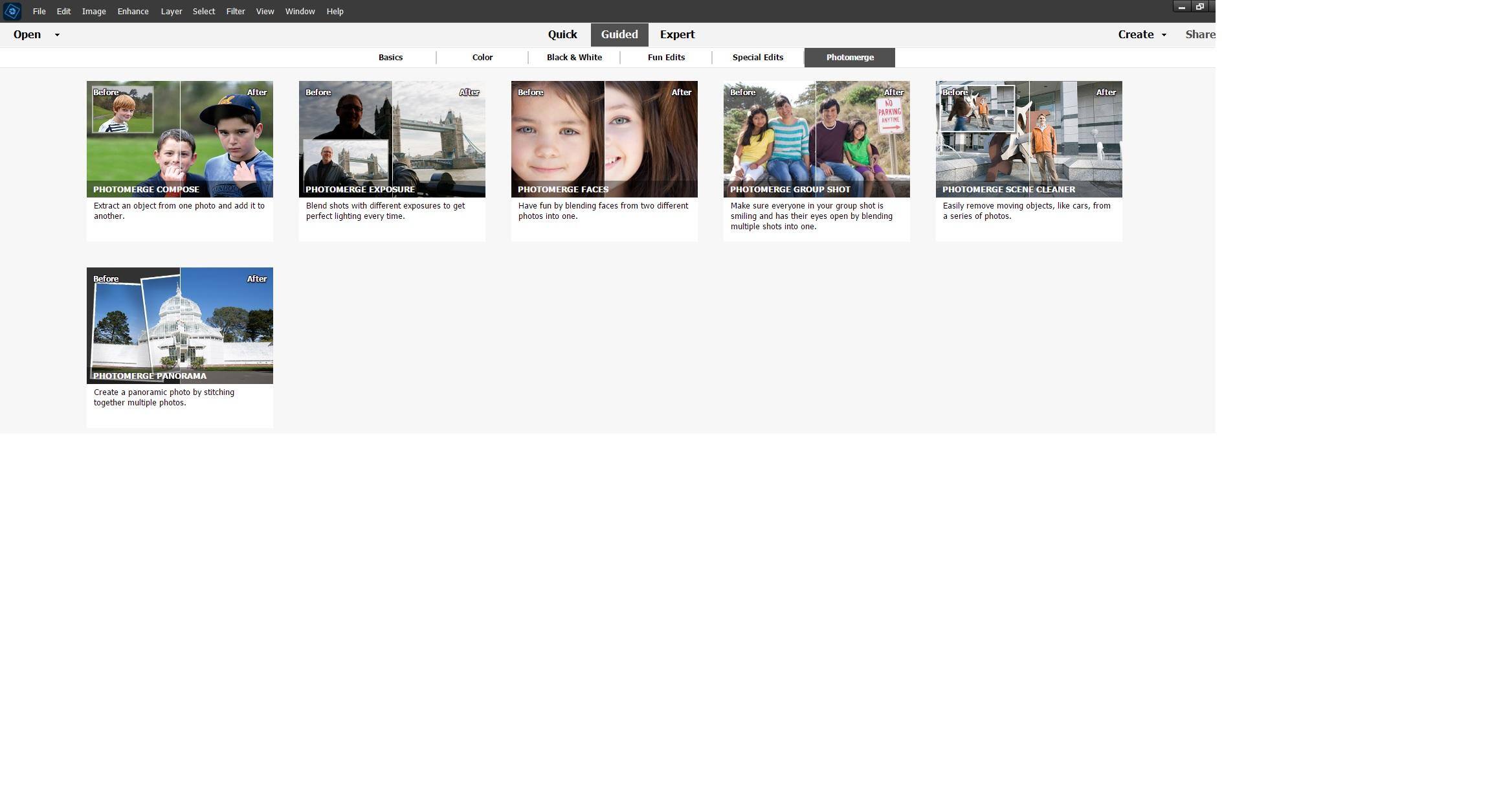The image size is (1512, 803).
Task: Launch Photomerge Group Shot guided edit
Action: 816,139
